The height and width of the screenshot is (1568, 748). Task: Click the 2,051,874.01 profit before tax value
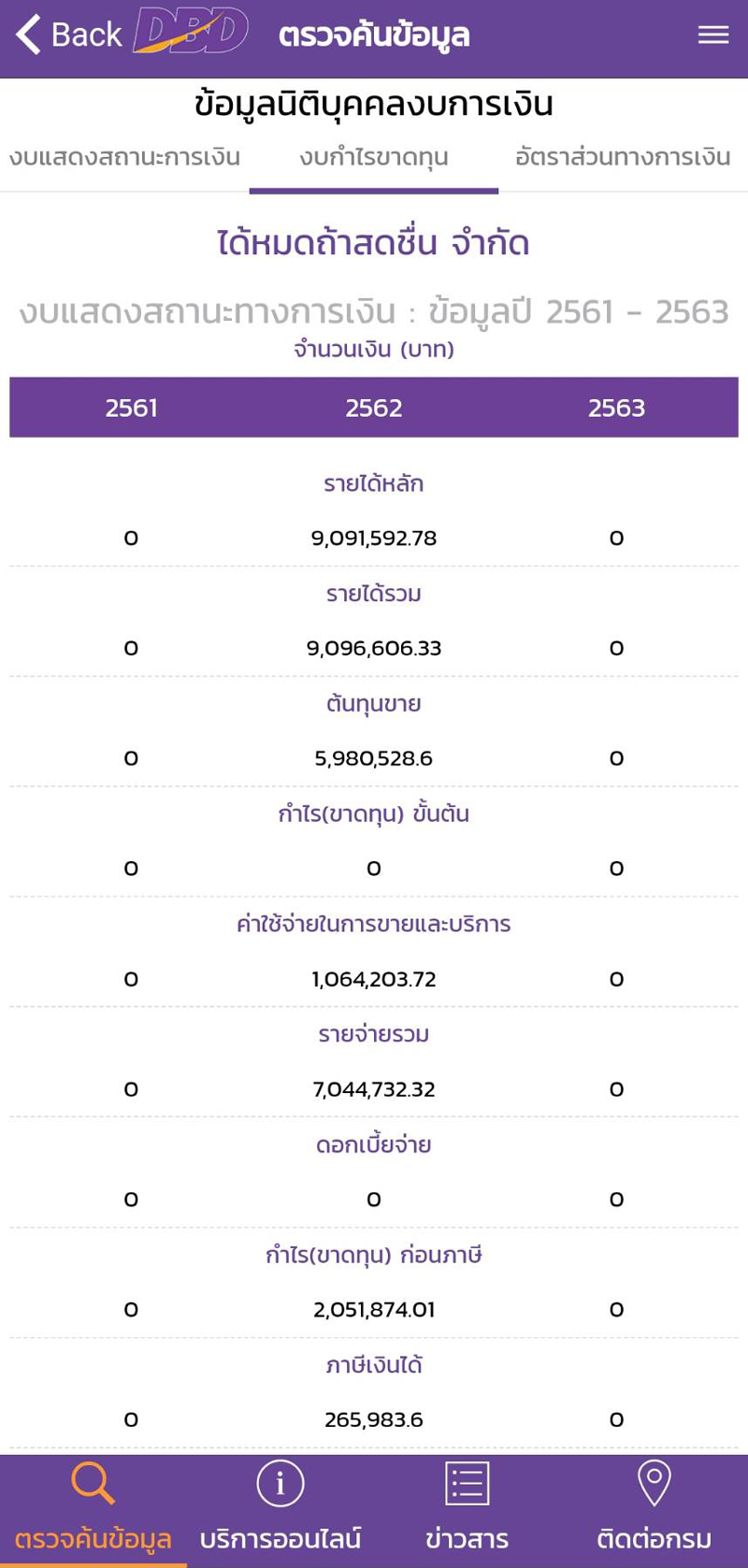tap(374, 1310)
